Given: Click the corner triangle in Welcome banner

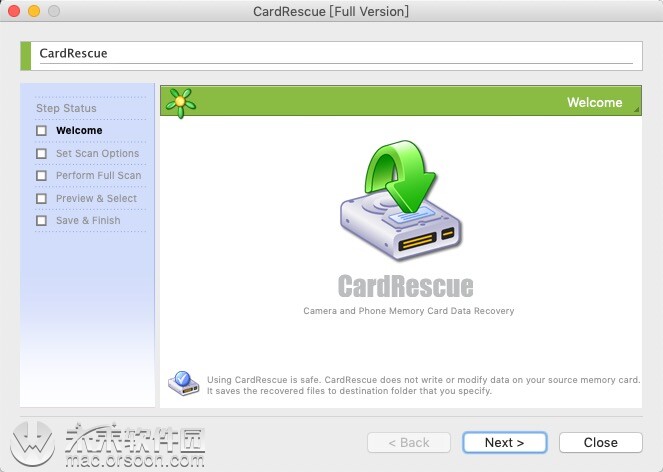Looking at the screenshot, I should coord(636,110).
